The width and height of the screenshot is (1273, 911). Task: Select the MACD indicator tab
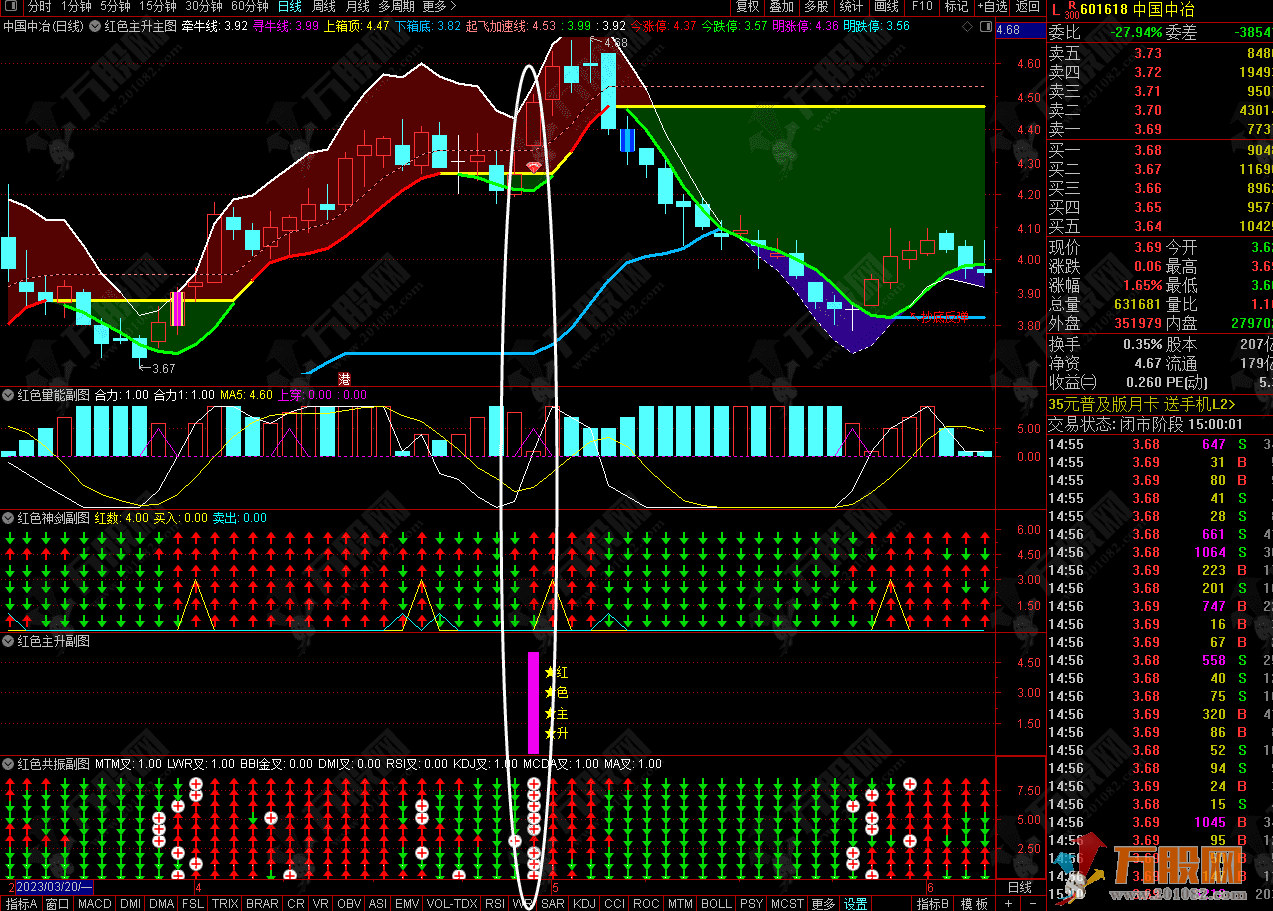pyautogui.click(x=95, y=903)
